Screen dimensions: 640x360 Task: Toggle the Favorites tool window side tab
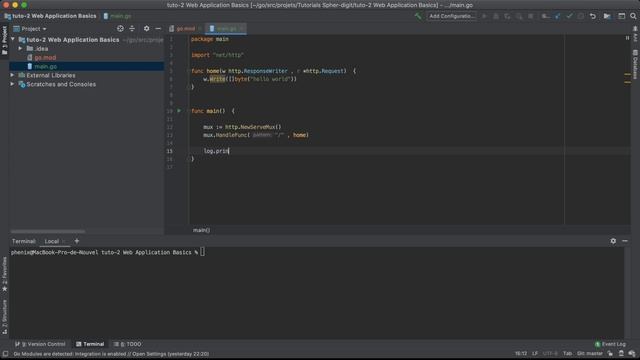click(4, 274)
